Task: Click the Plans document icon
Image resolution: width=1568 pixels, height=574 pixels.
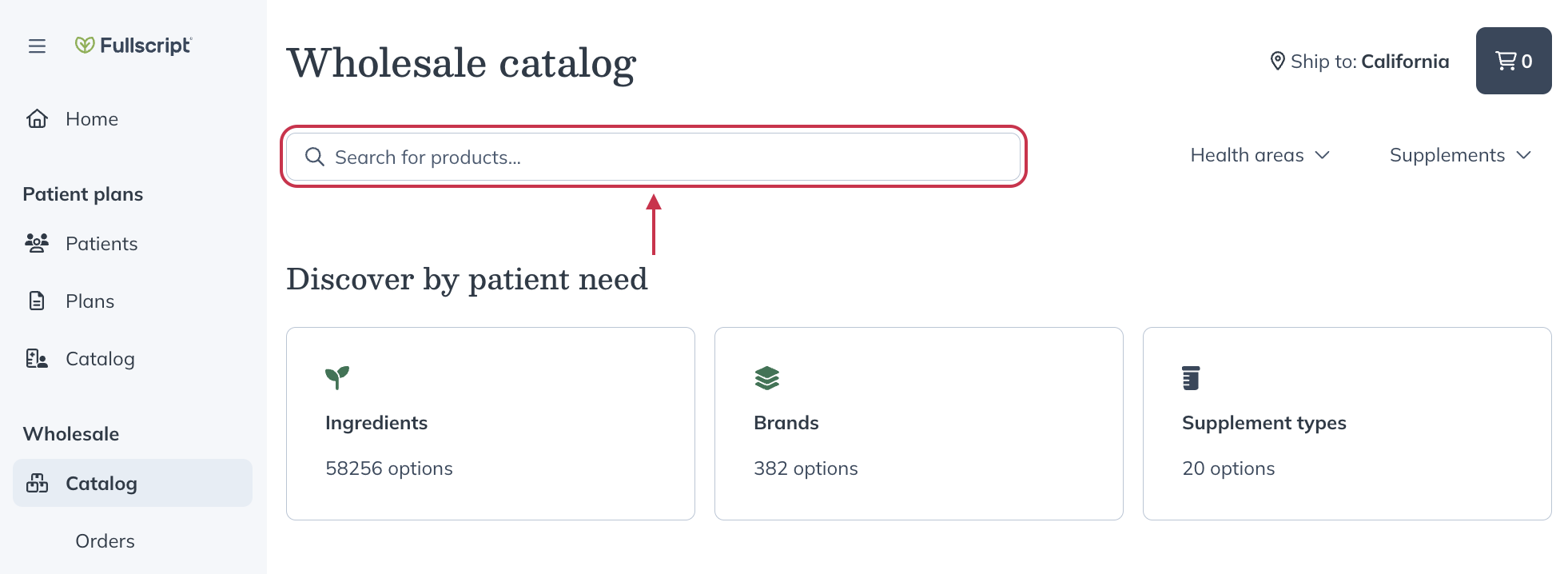Action: (37, 301)
